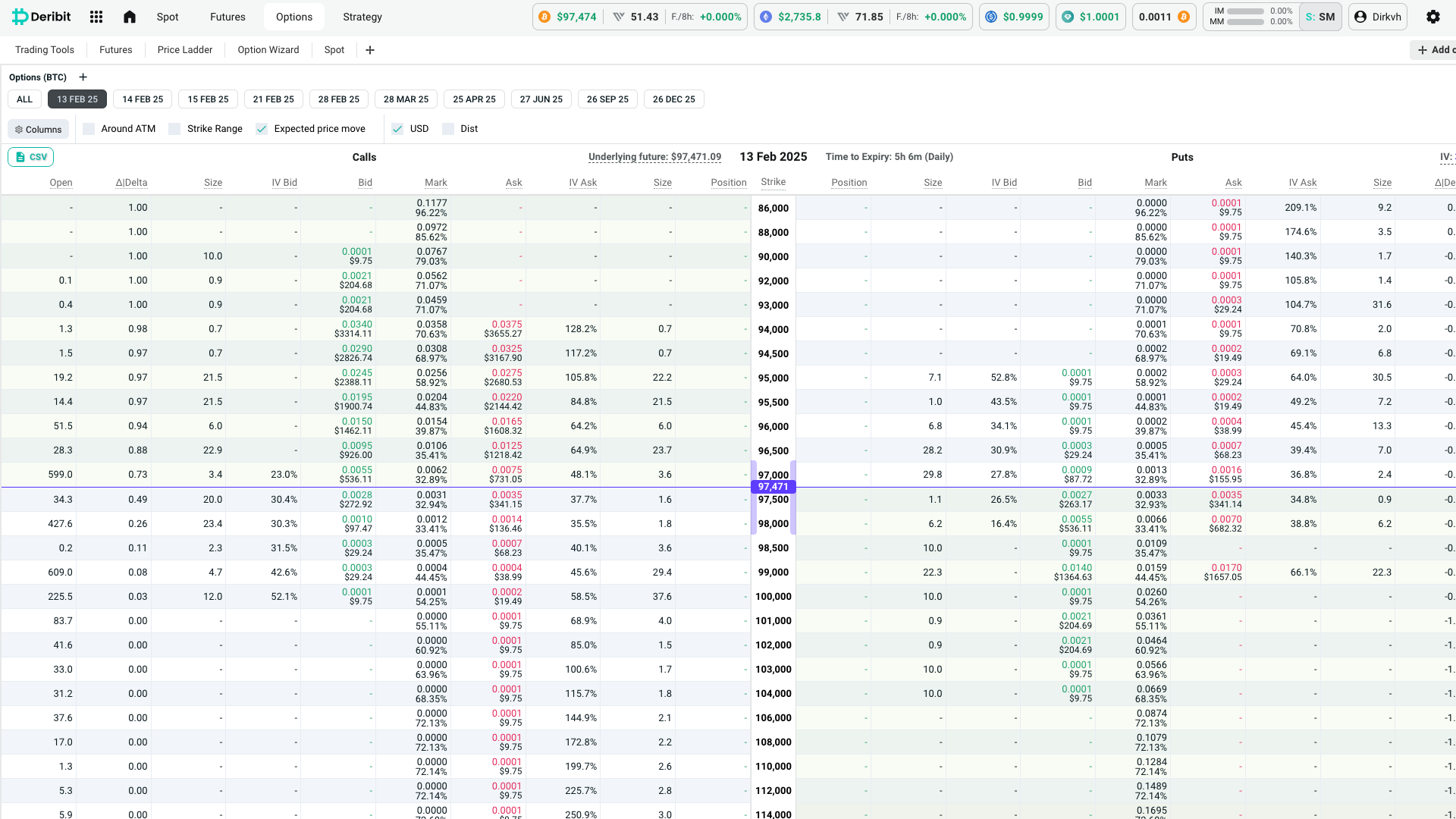Click the USDT coin icon
The width and height of the screenshot is (1456, 819).
tap(1068, 17)
